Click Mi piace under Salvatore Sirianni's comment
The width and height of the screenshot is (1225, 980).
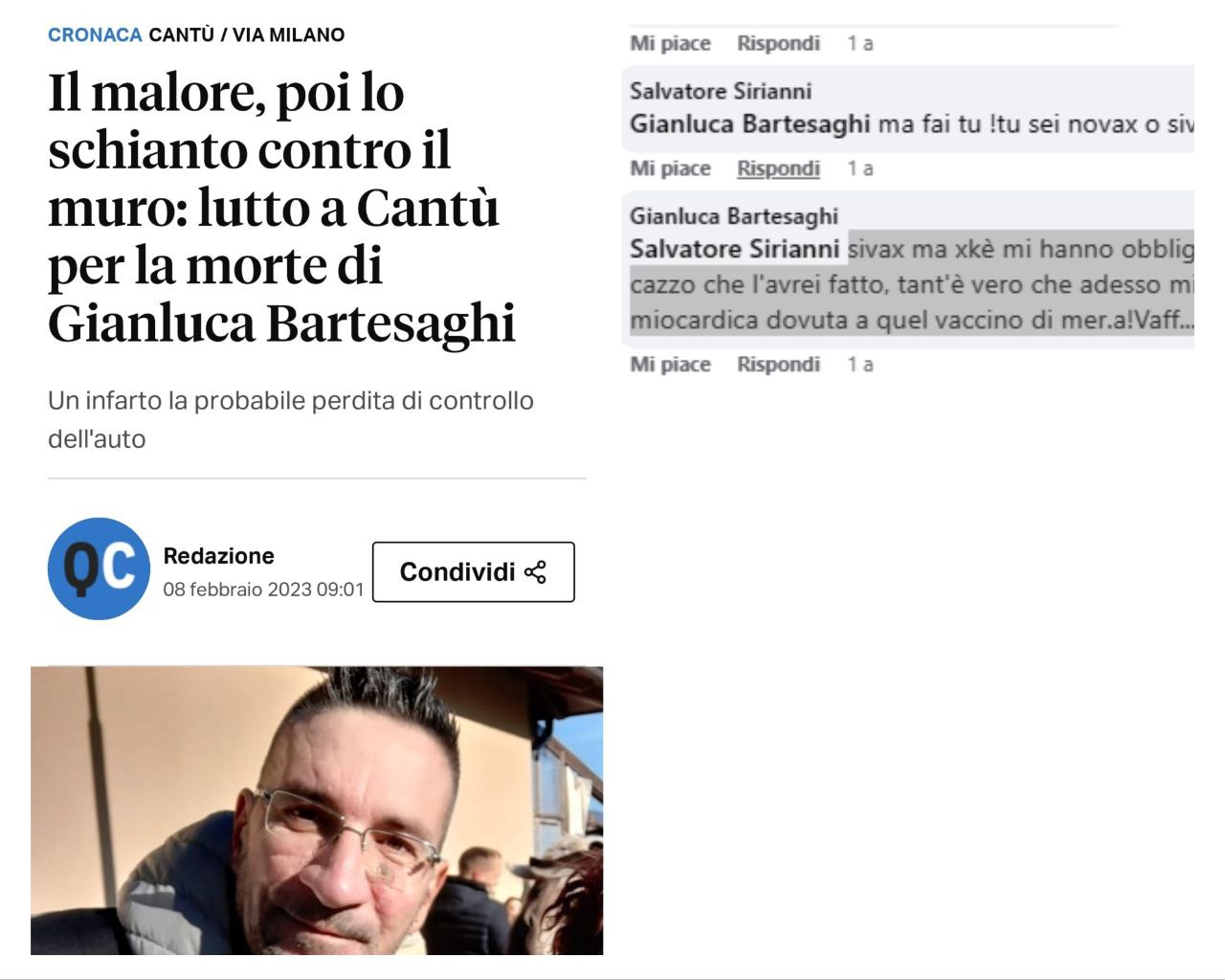coord(670,168)
